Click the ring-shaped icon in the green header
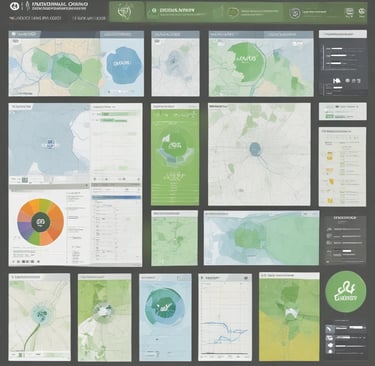 point(294,14)
